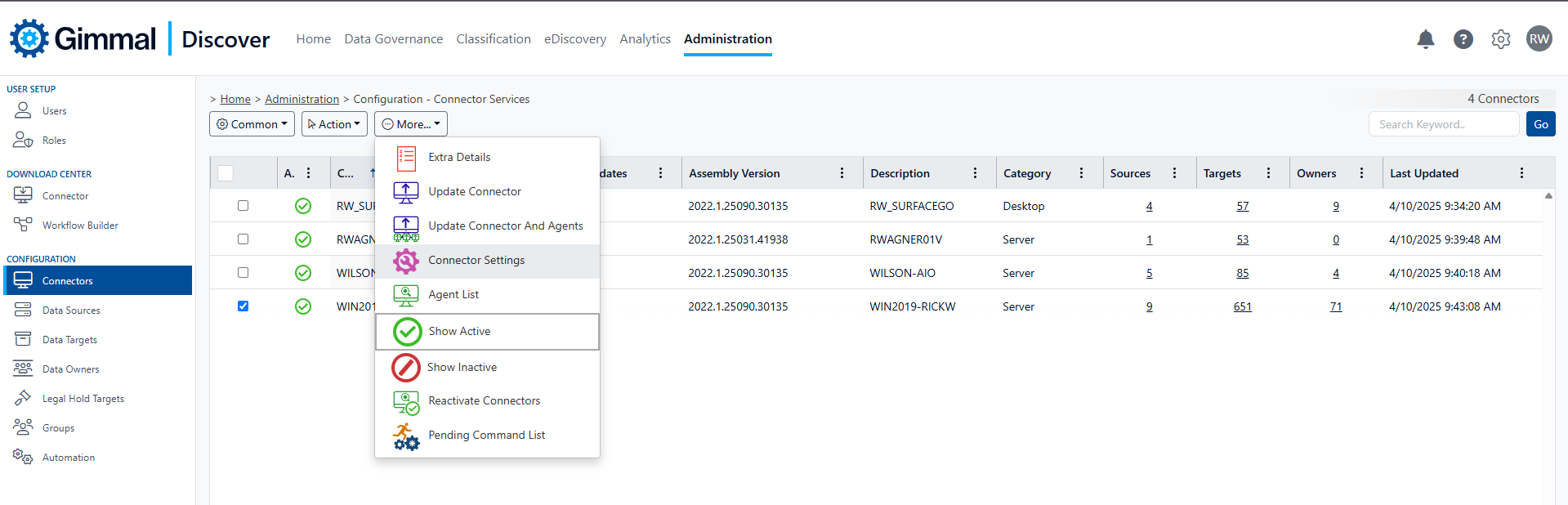Open the 651 targets link for WIN2019-RICKW

(1242, 307)
